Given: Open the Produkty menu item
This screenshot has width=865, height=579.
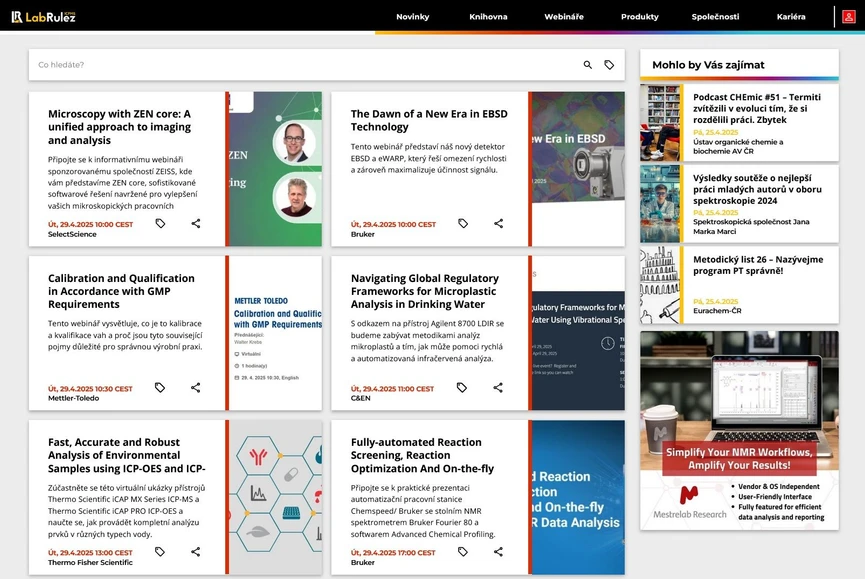Looking at the screenshot, I should [639, 17].
